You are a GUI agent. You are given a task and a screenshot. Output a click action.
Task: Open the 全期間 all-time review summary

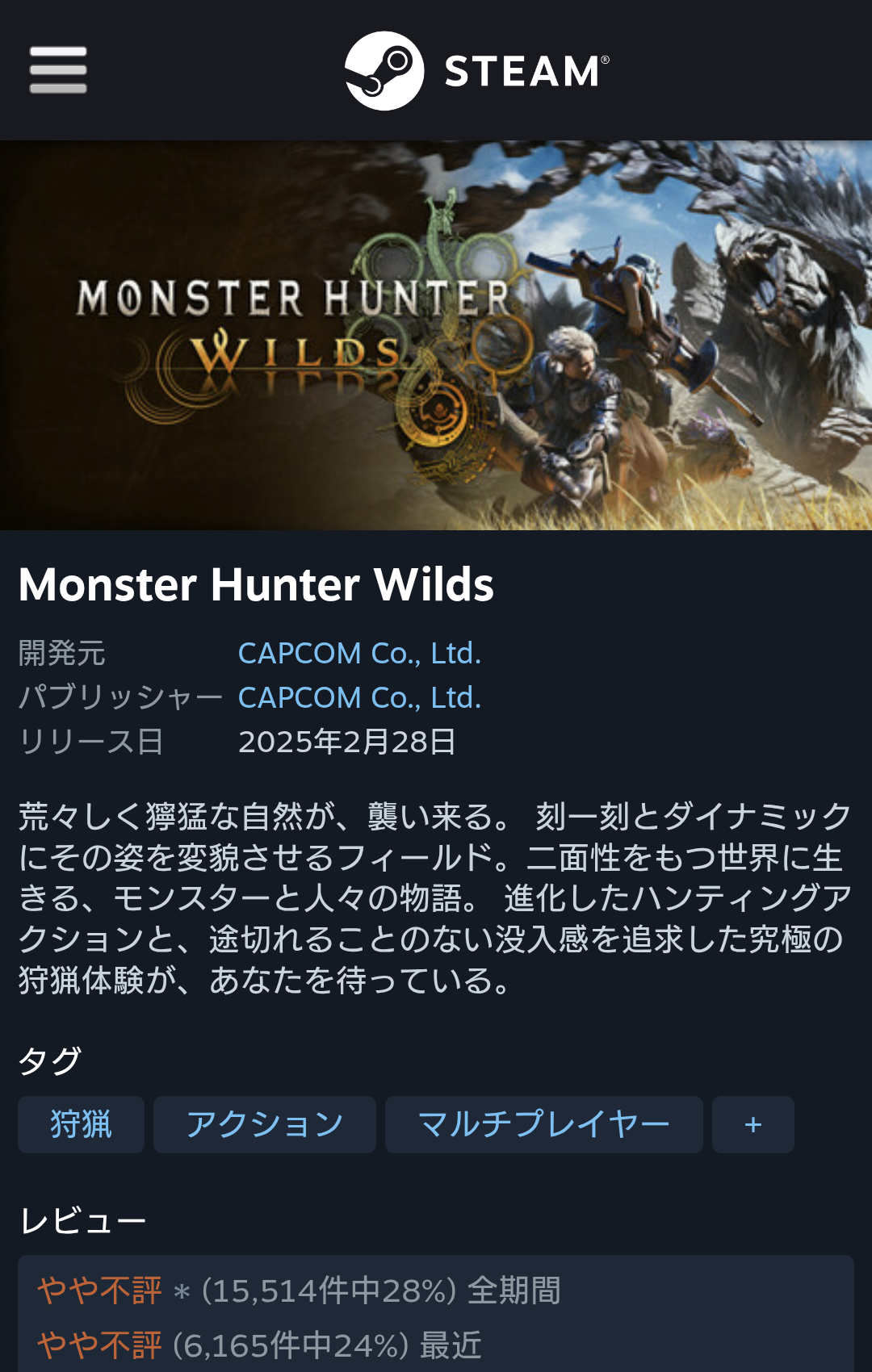point(299,1290)
